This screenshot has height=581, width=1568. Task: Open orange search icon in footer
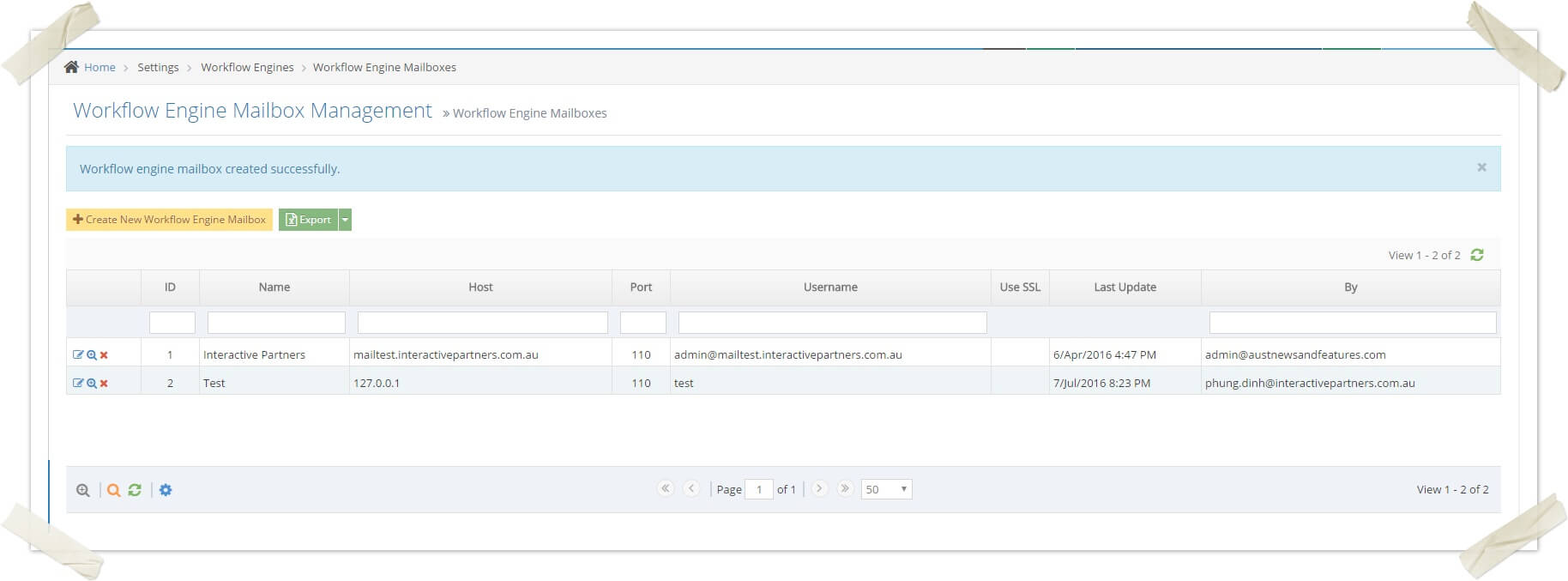point(113,490)
